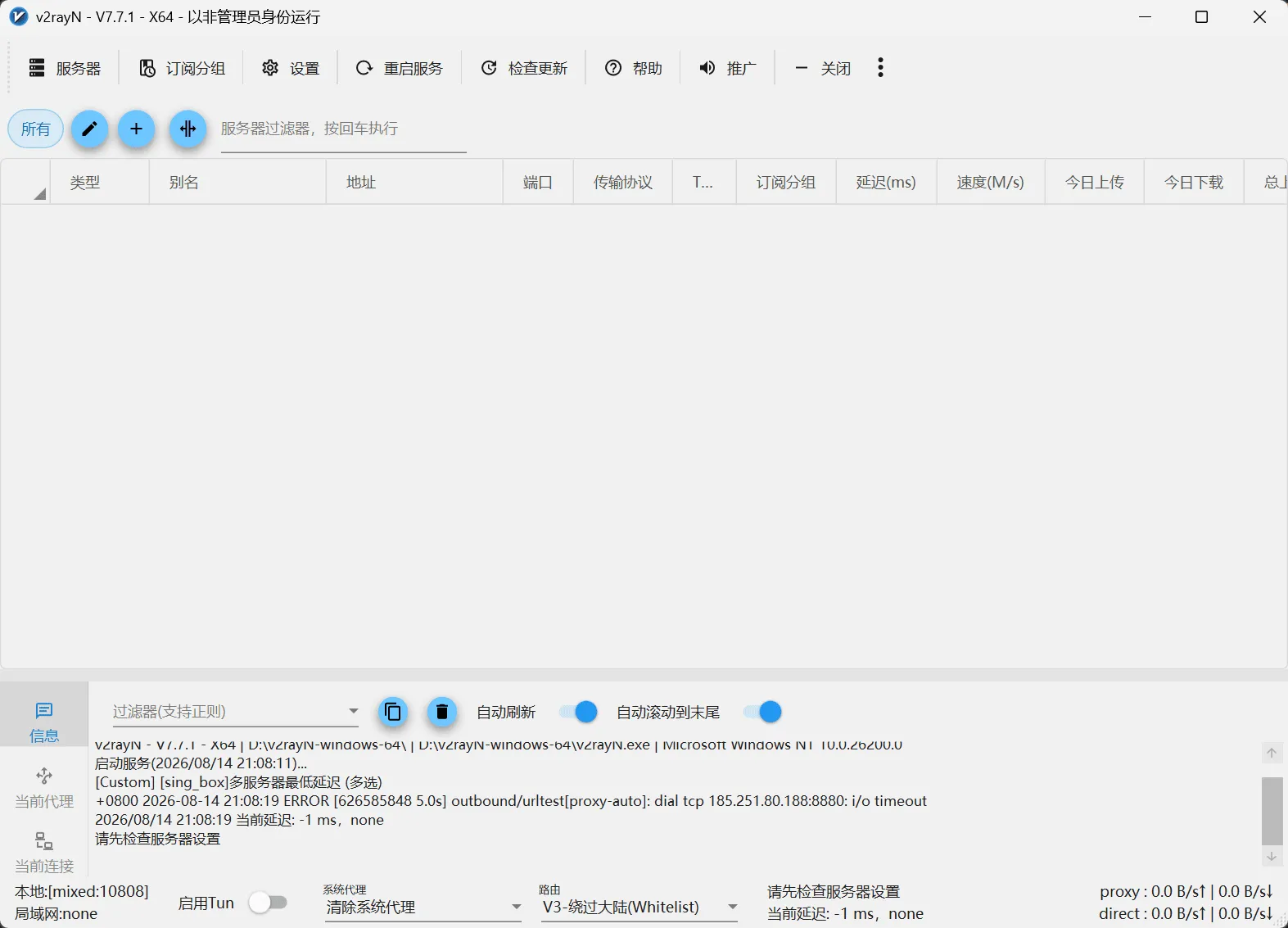Click the proxy speed status text

[x=1186, y=891]
